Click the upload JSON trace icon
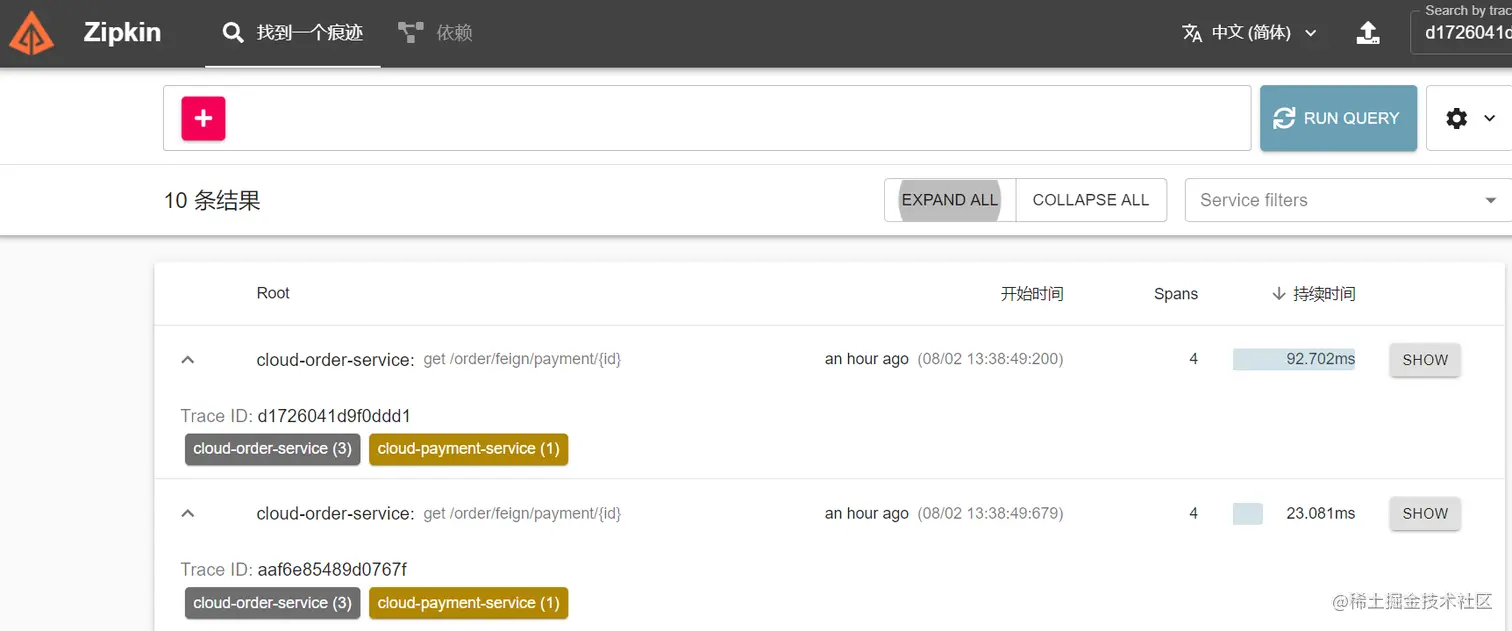The image size is (1512, 631). tap(1367, 33)
